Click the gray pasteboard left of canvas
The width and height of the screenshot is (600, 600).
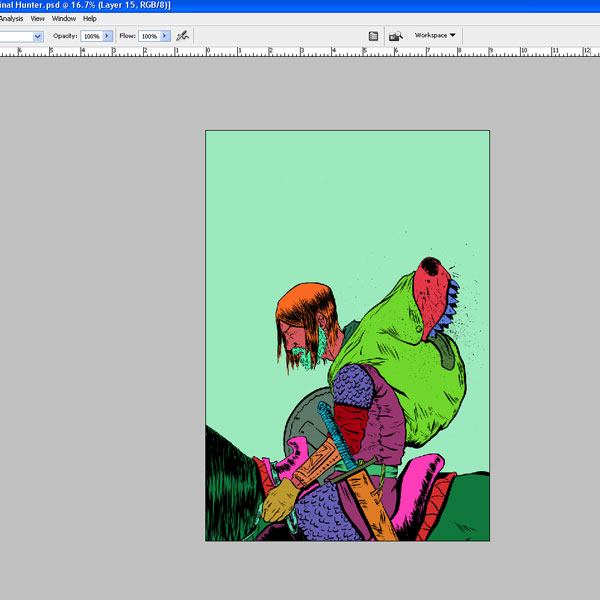(x=100, y=300)
